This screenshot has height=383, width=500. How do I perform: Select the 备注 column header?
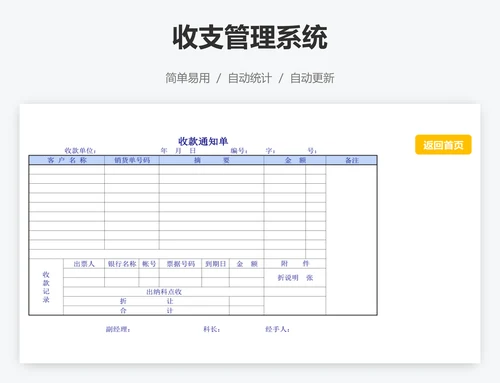[351, 160]
